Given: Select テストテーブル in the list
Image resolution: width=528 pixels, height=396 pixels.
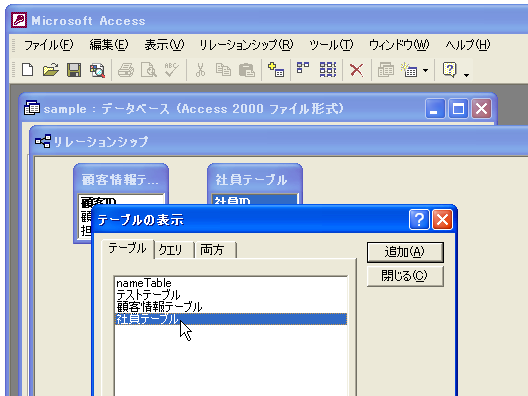Looking at the screenshot, I should click(x=231, y=295).
